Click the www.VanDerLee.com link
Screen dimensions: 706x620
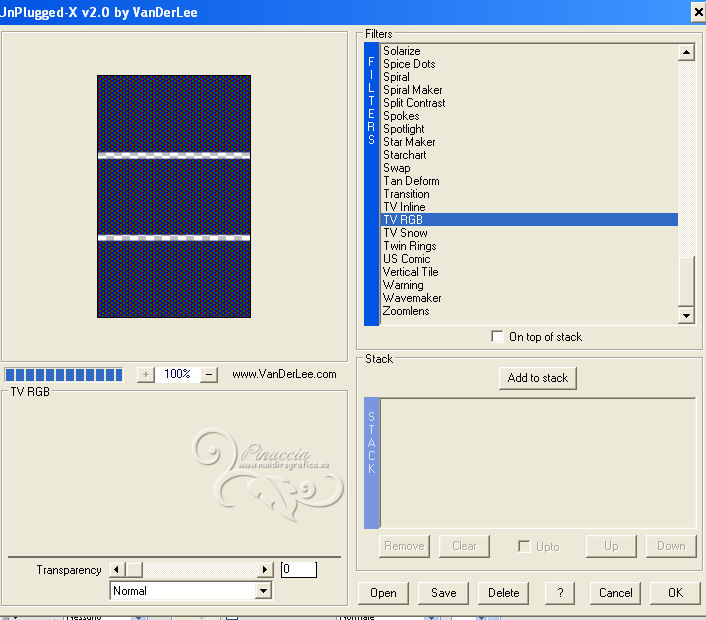coord(284,375)
